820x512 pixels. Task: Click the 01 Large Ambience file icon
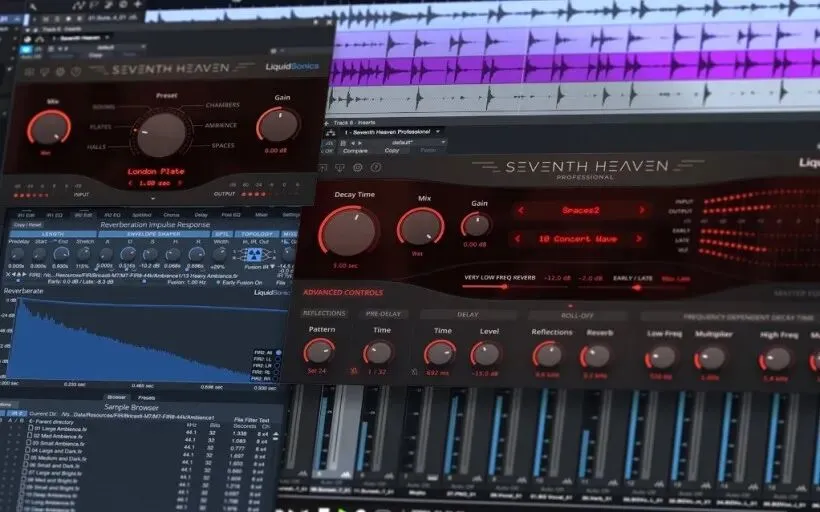29,429
